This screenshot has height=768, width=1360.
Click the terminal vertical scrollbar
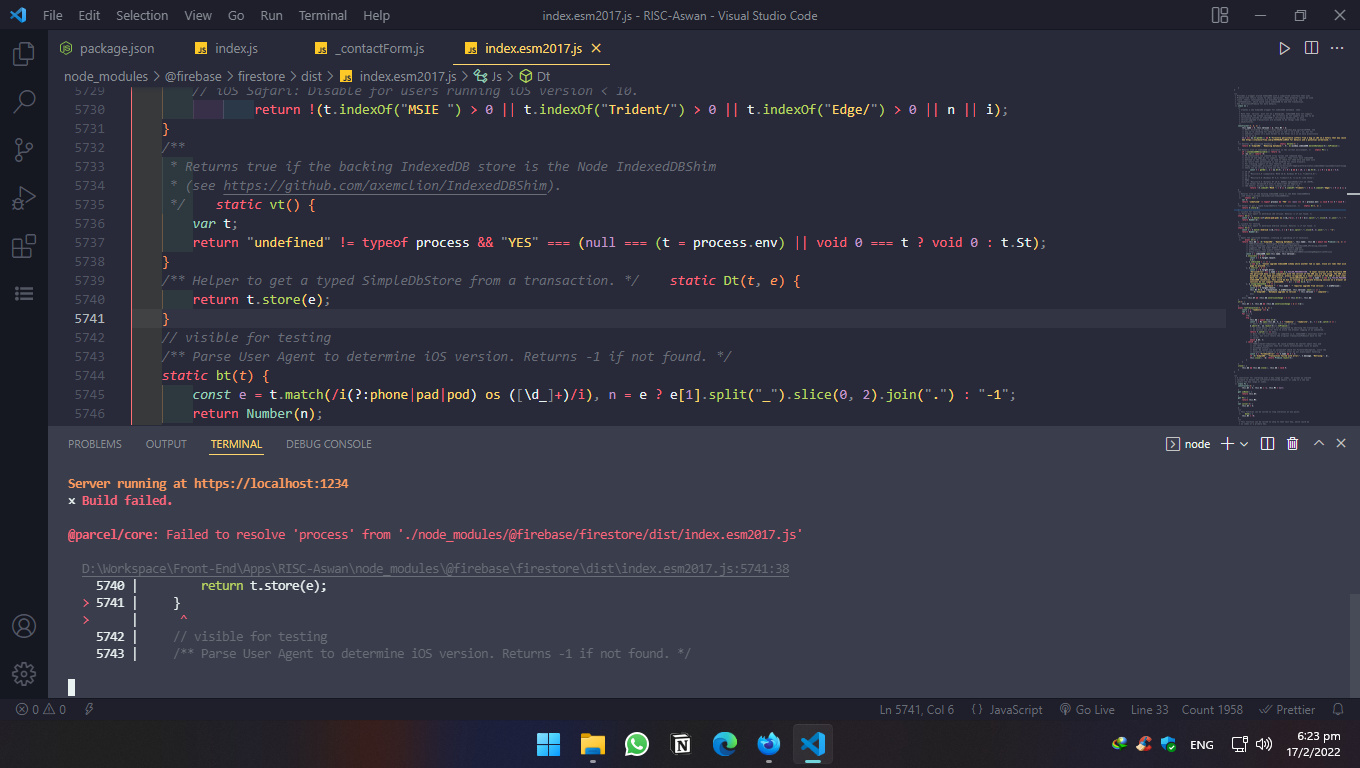[x=1354, y=645]
